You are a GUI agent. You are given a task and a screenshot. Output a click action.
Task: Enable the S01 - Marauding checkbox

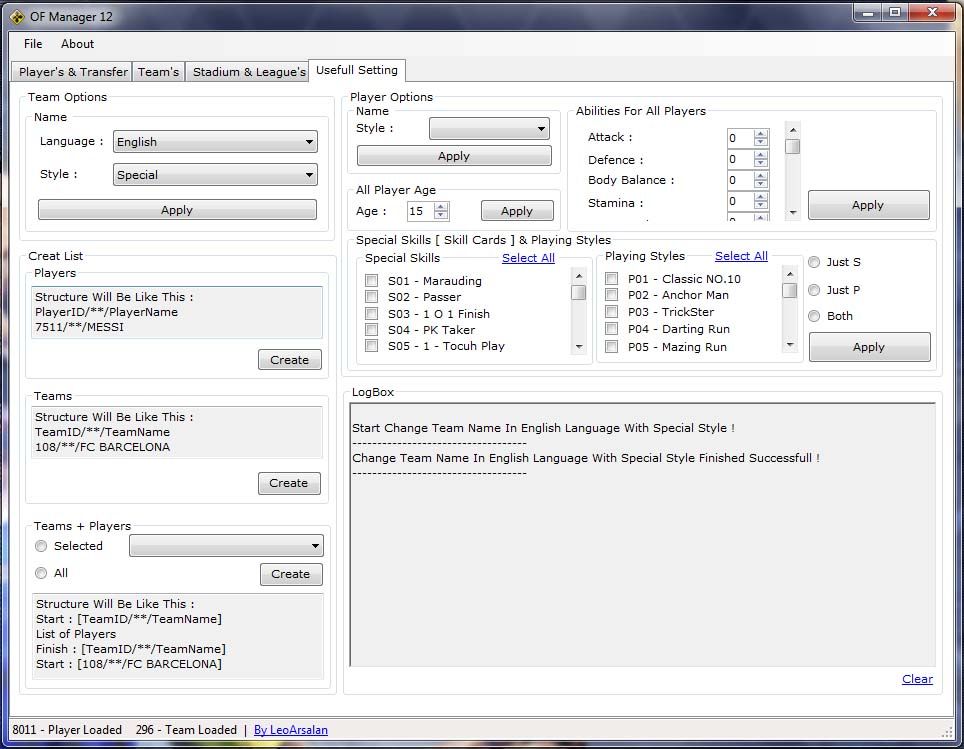(372, 281)
